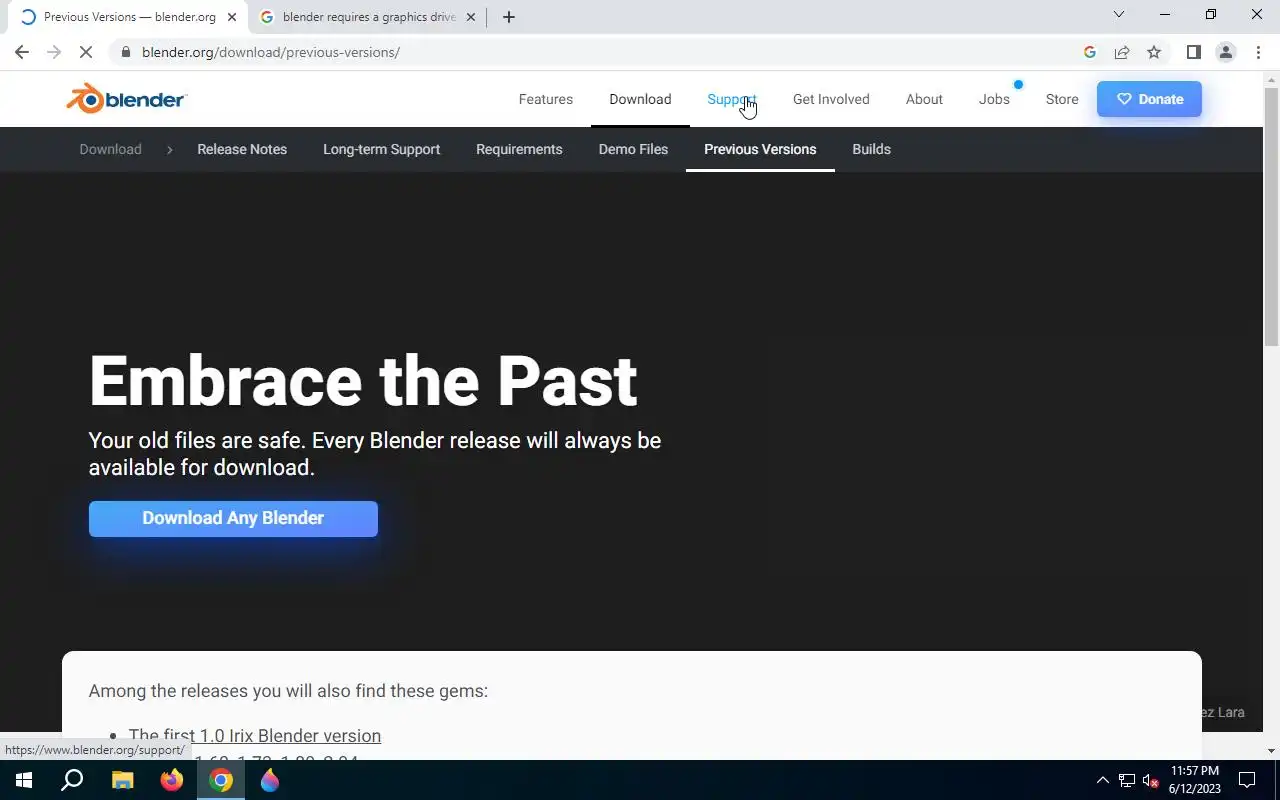
Task: Click the Download breadcrumb link
Action: tap(110, 149)
